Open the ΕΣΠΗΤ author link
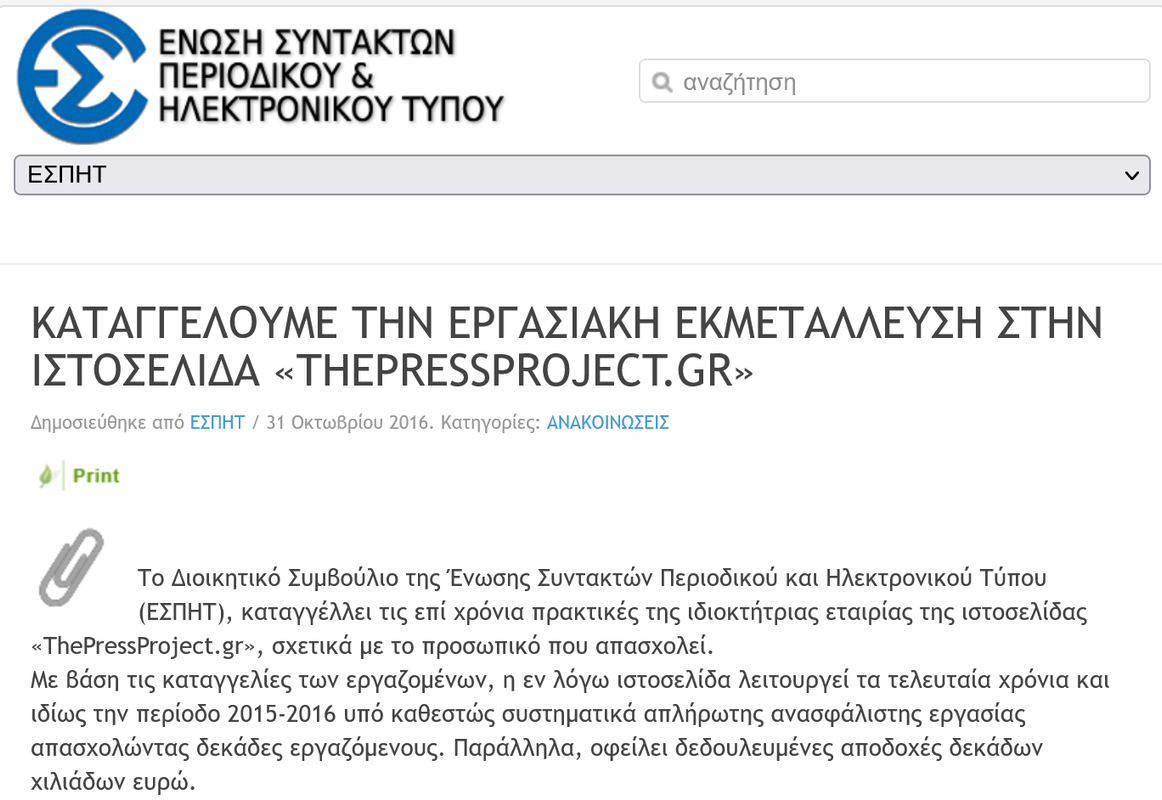 click(x=217, y=422)
